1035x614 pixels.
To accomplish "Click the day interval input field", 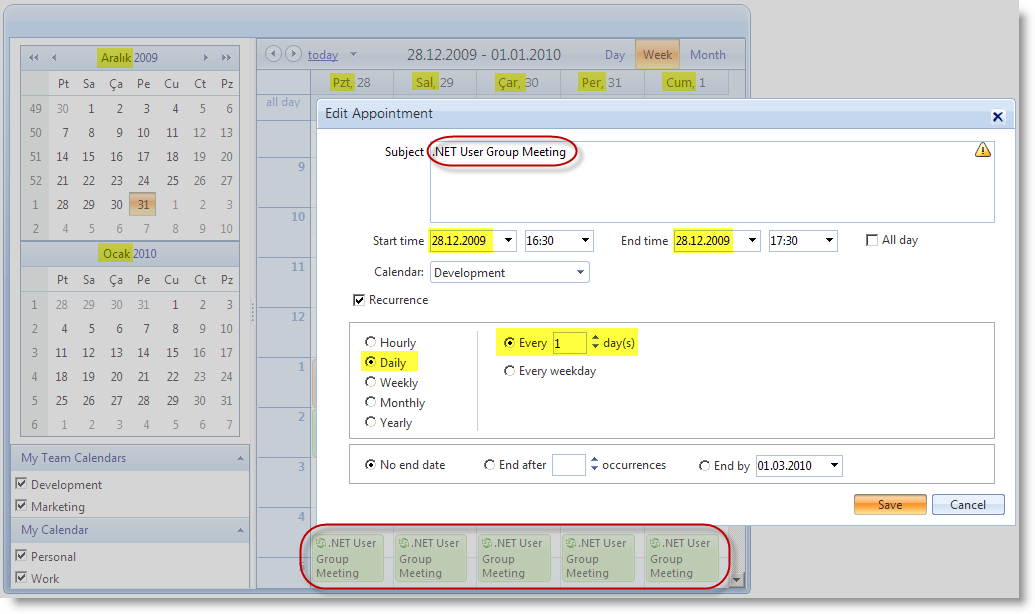I will [x=569, y=343].
